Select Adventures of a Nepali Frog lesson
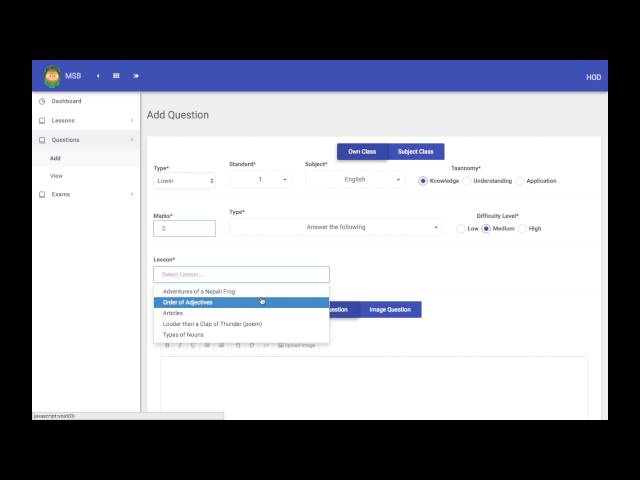 241,291
